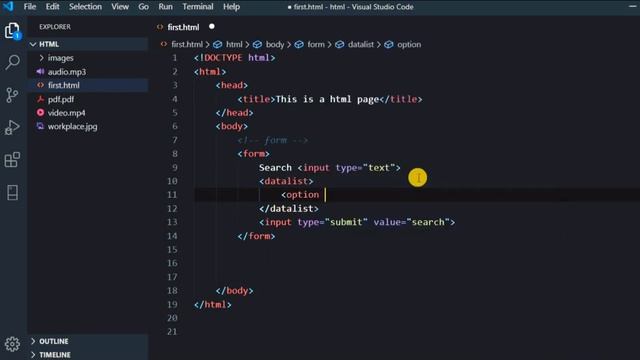Click the unsaved dot on first.html tab
Viewport: 640px width, 360px height.
(x=211, y=27)
